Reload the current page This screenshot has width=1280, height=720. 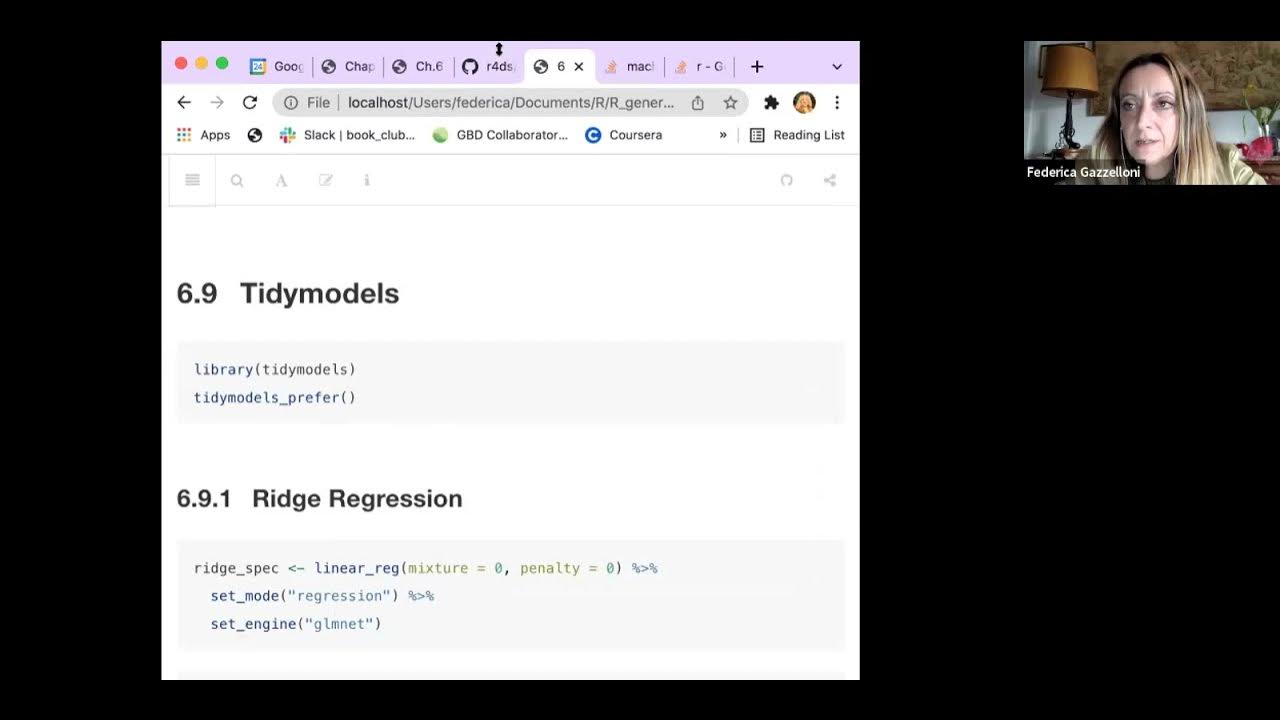250,102
